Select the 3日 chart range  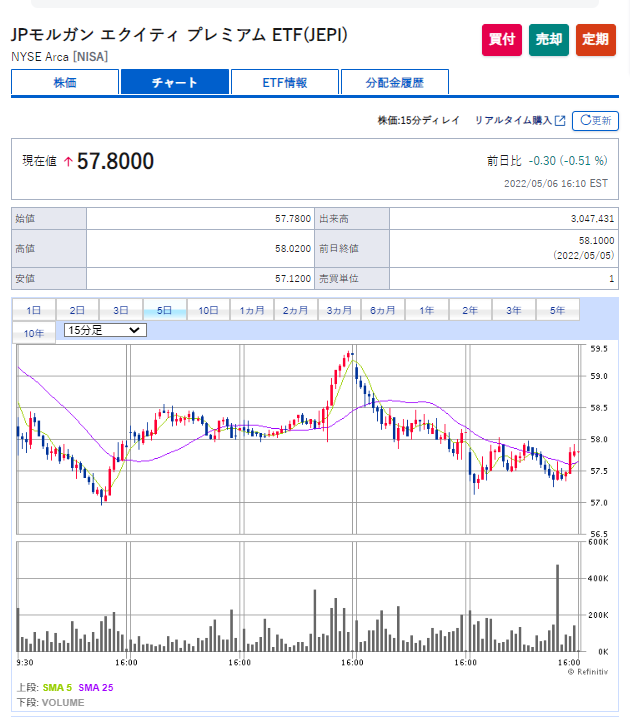(x=121, y=310)
